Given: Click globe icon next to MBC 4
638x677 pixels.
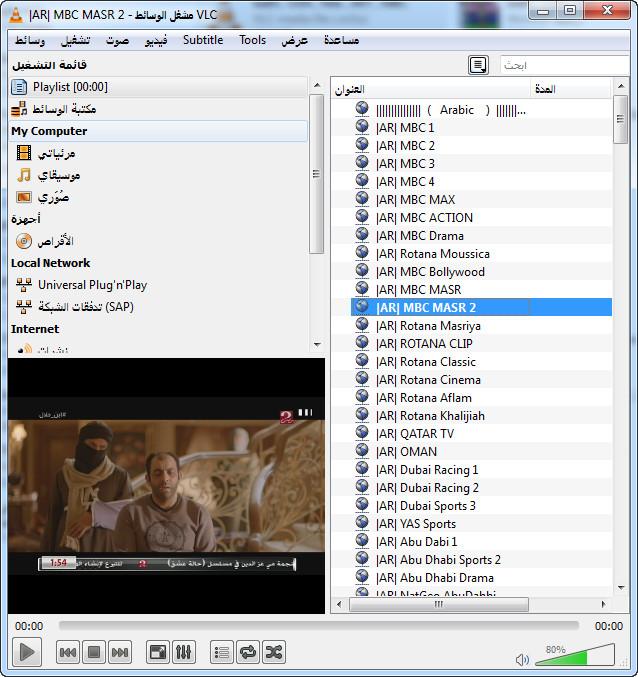Looking at the screenshot, I should click(362, 180).
